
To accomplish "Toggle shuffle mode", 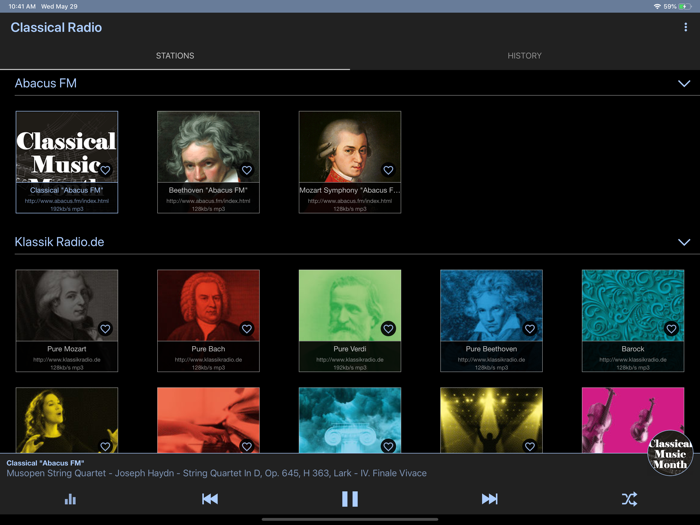I will [629, 499].
